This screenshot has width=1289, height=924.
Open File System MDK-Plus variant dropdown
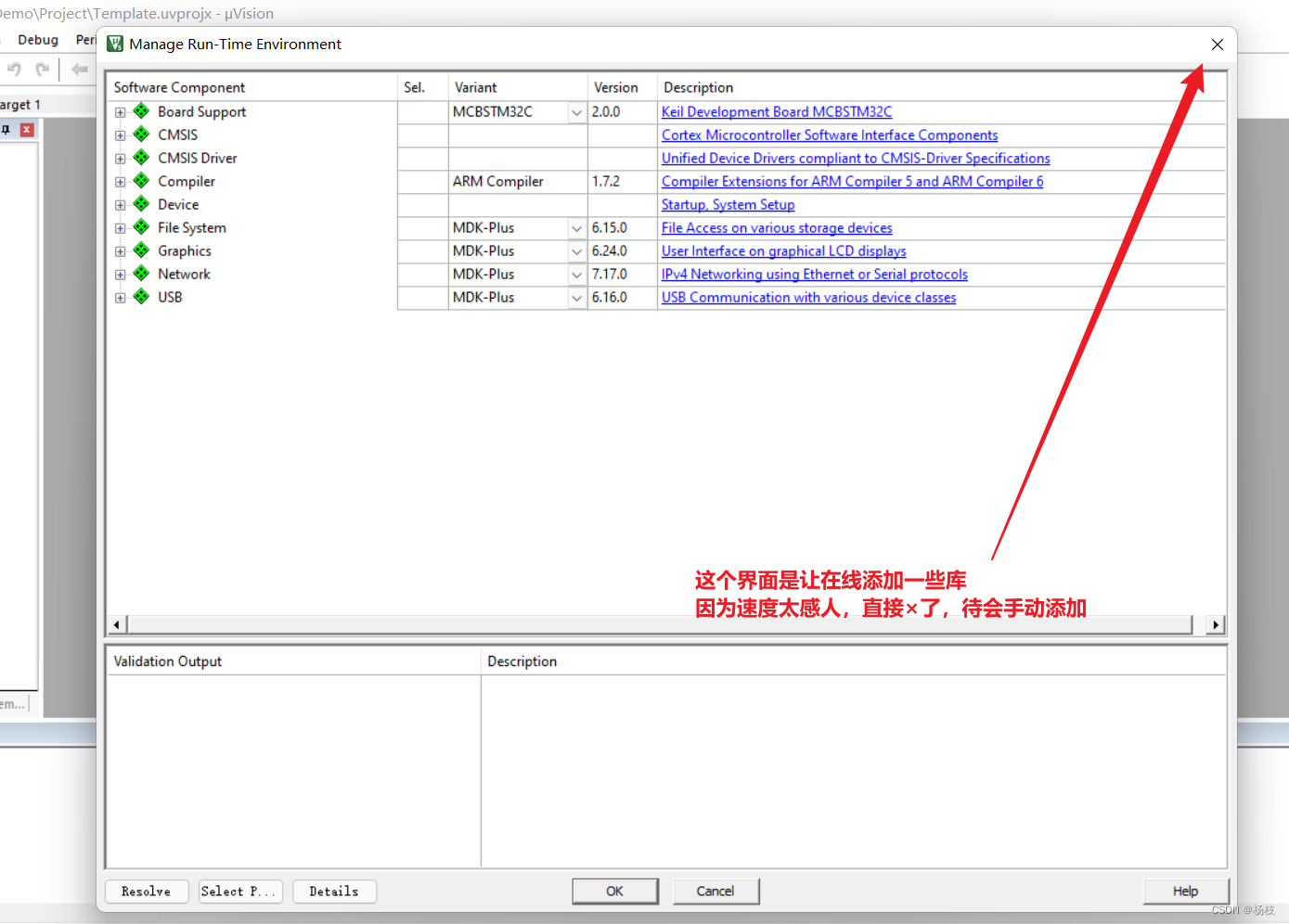pos(576,228)
